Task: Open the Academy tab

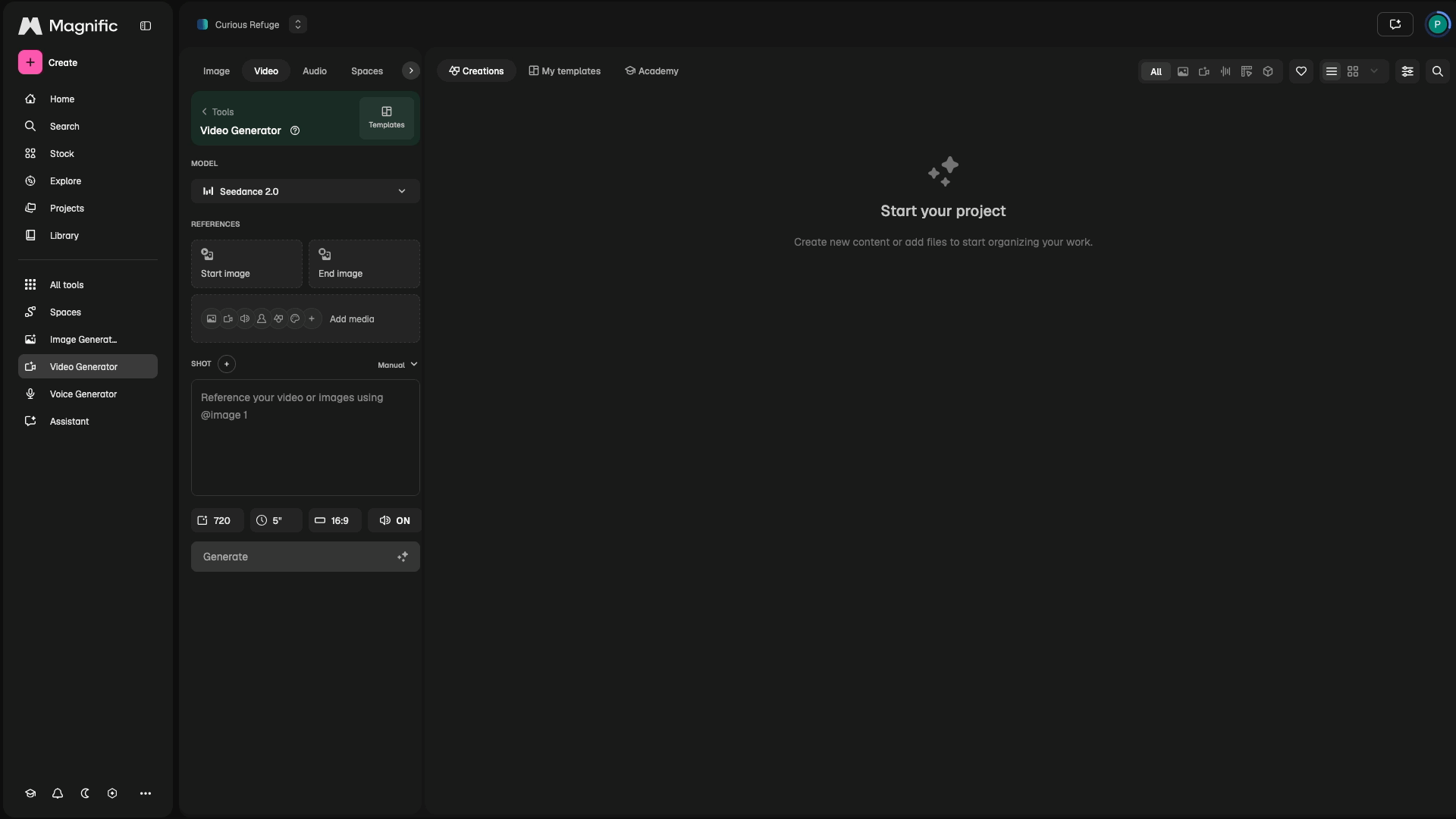Action: pyautogui.click(x=651, y=71)
